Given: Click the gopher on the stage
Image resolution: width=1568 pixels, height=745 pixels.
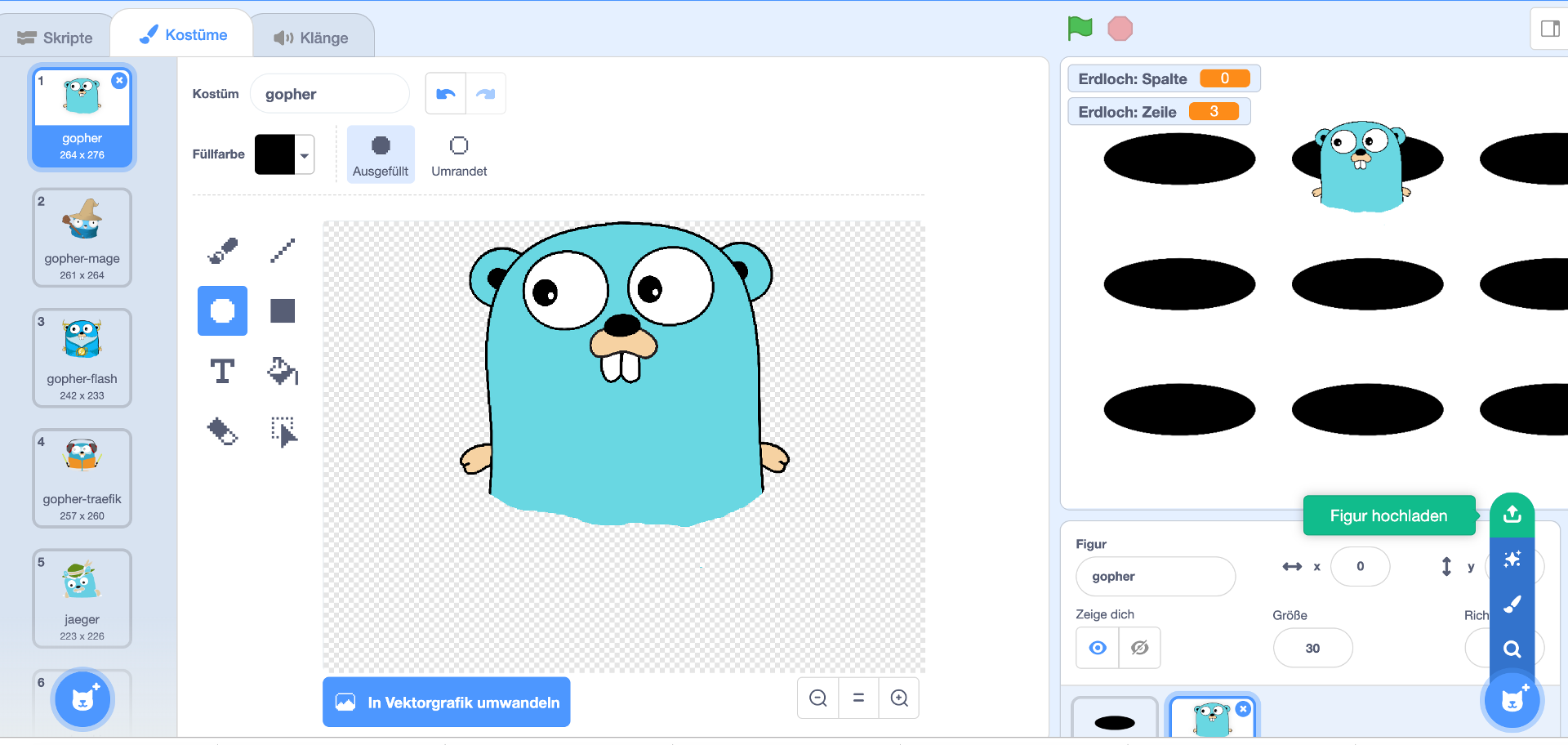Looking at the screenshot, I should 1361,167.
